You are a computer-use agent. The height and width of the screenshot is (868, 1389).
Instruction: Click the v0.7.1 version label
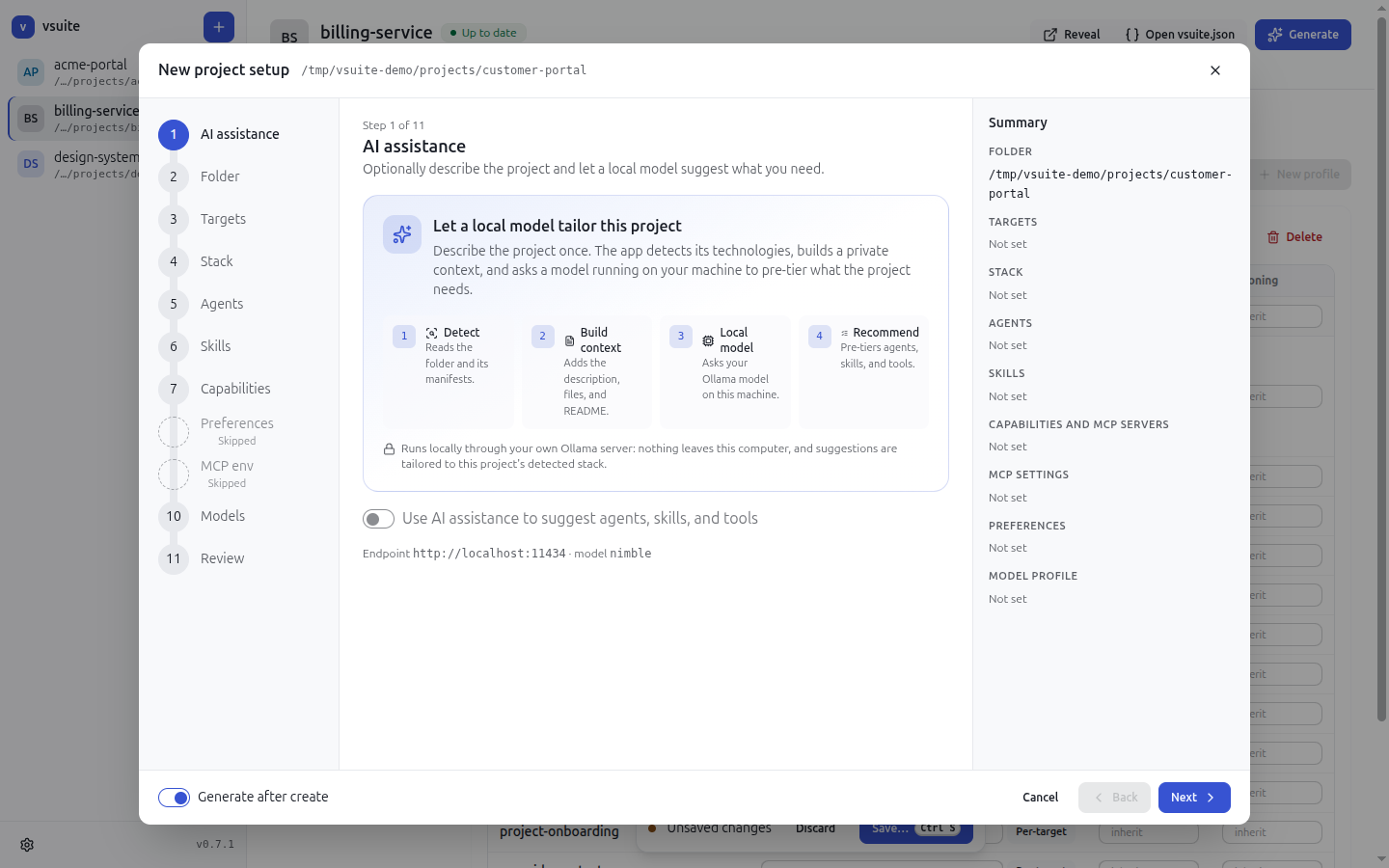pos(215,844)
